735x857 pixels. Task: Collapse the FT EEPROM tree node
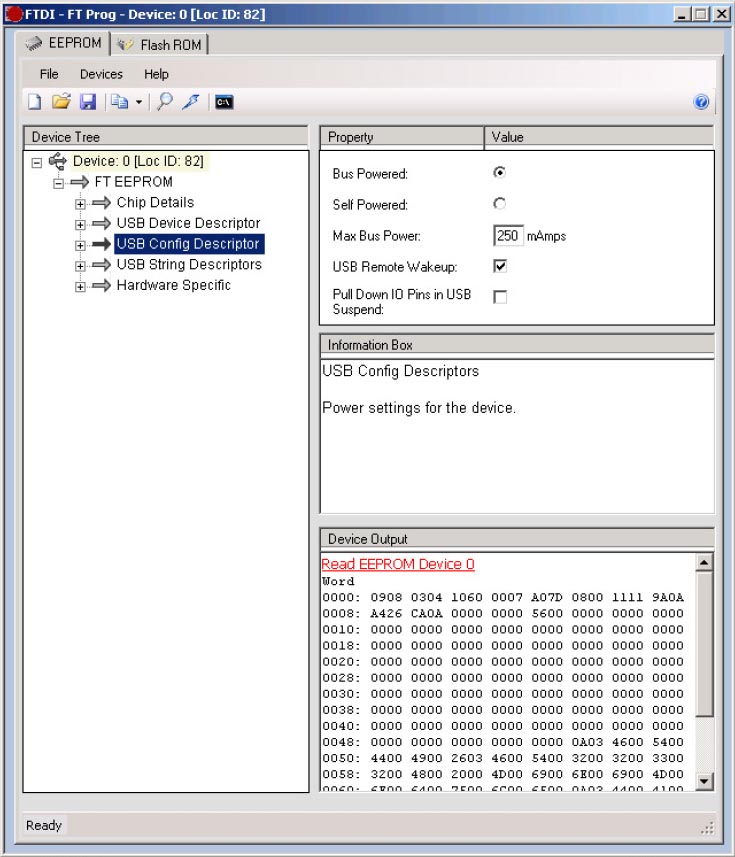coord(58,184)
